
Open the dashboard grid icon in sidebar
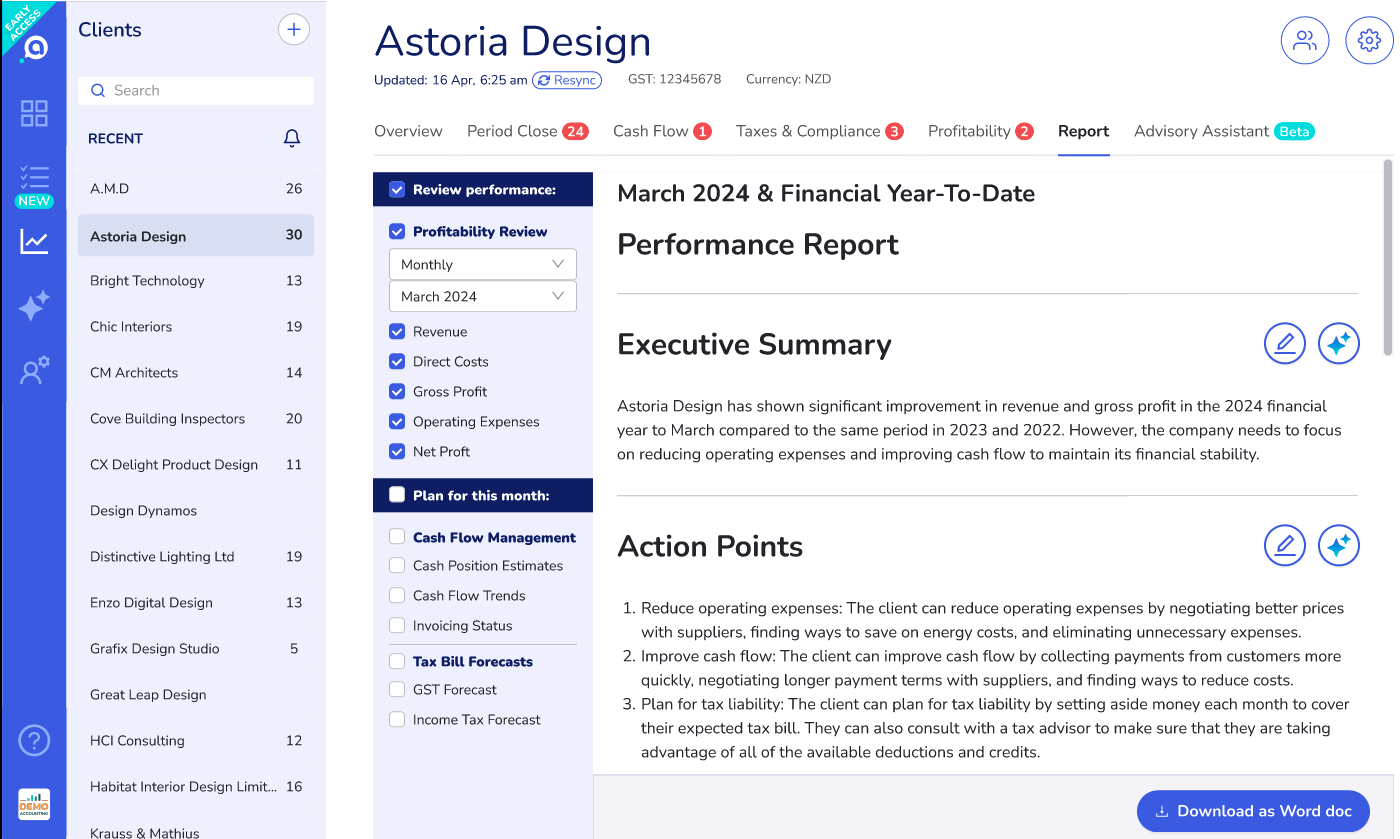[x=34, y=113]
